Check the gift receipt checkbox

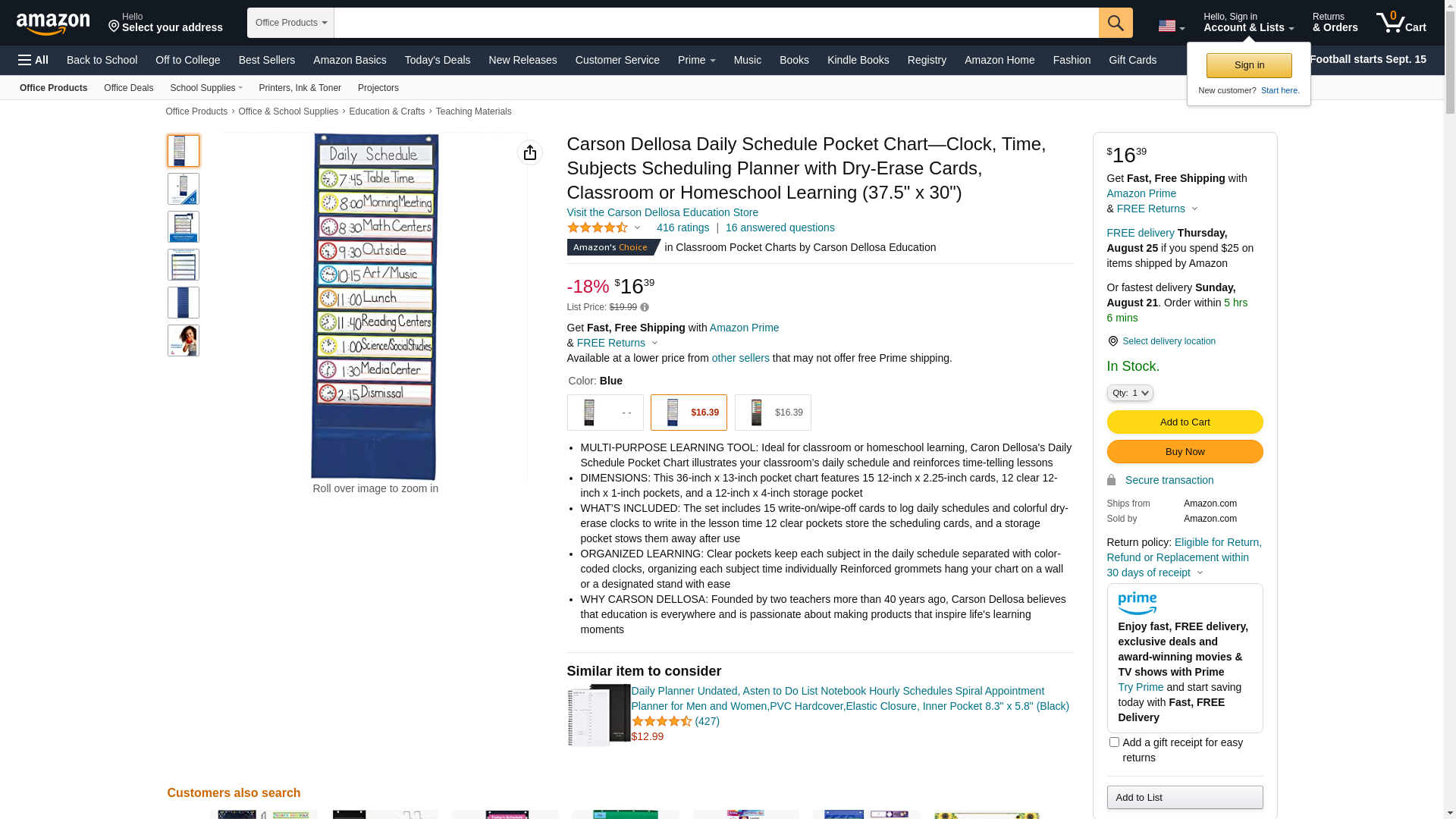(x=1114, y=742)
